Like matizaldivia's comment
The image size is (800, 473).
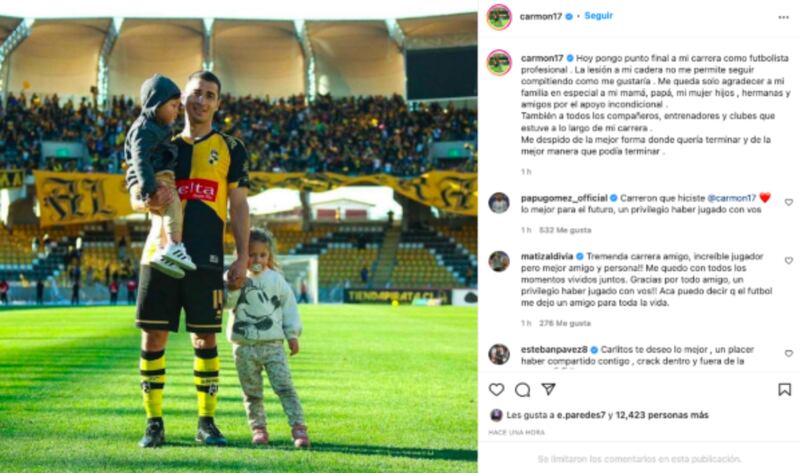point(788,261)
